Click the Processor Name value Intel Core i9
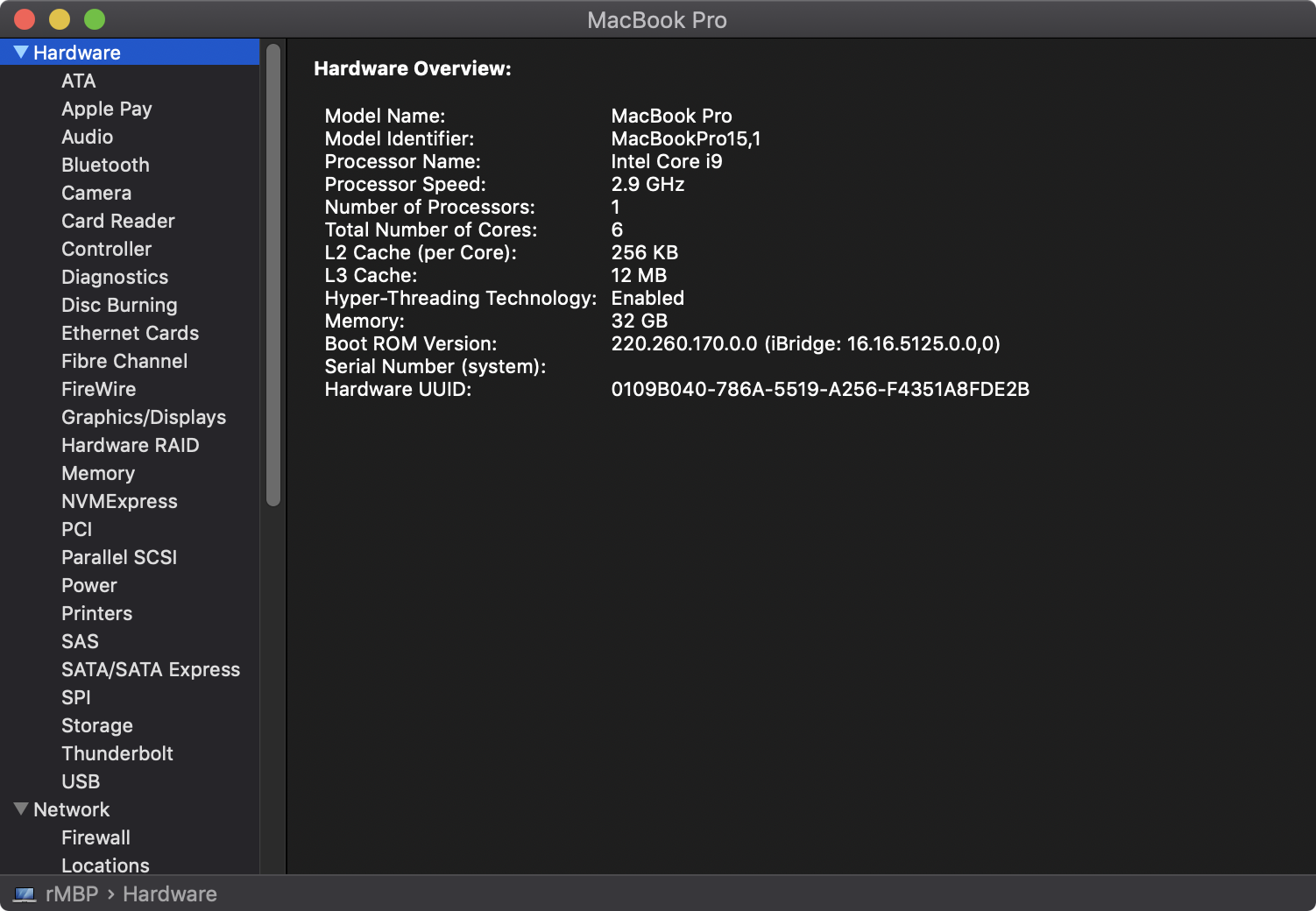 667,161
